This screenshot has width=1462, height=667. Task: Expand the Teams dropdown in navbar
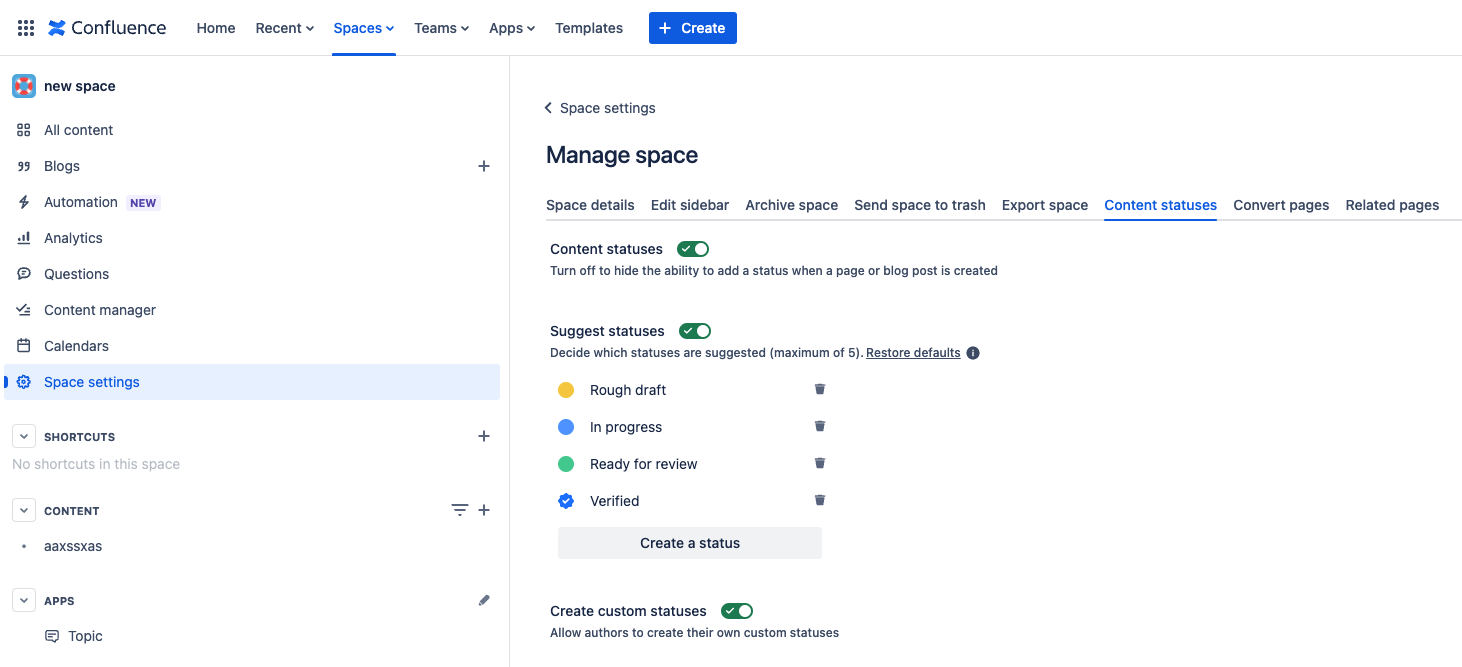[x=442, y=28]
